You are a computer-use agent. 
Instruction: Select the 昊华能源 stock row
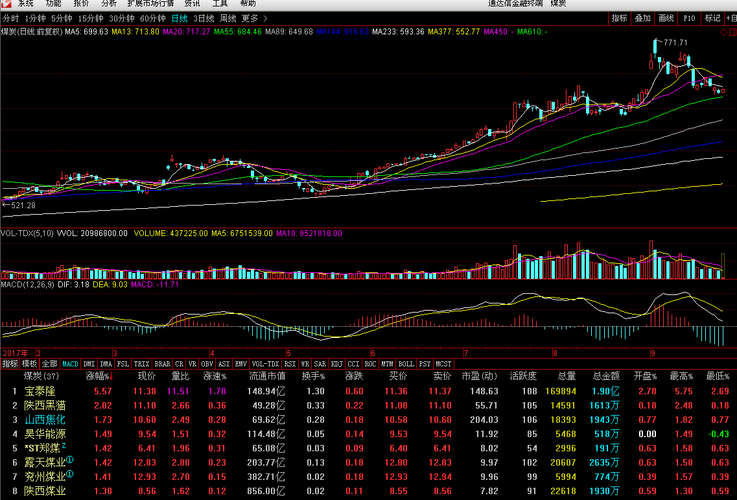click(x=368, y=434)
